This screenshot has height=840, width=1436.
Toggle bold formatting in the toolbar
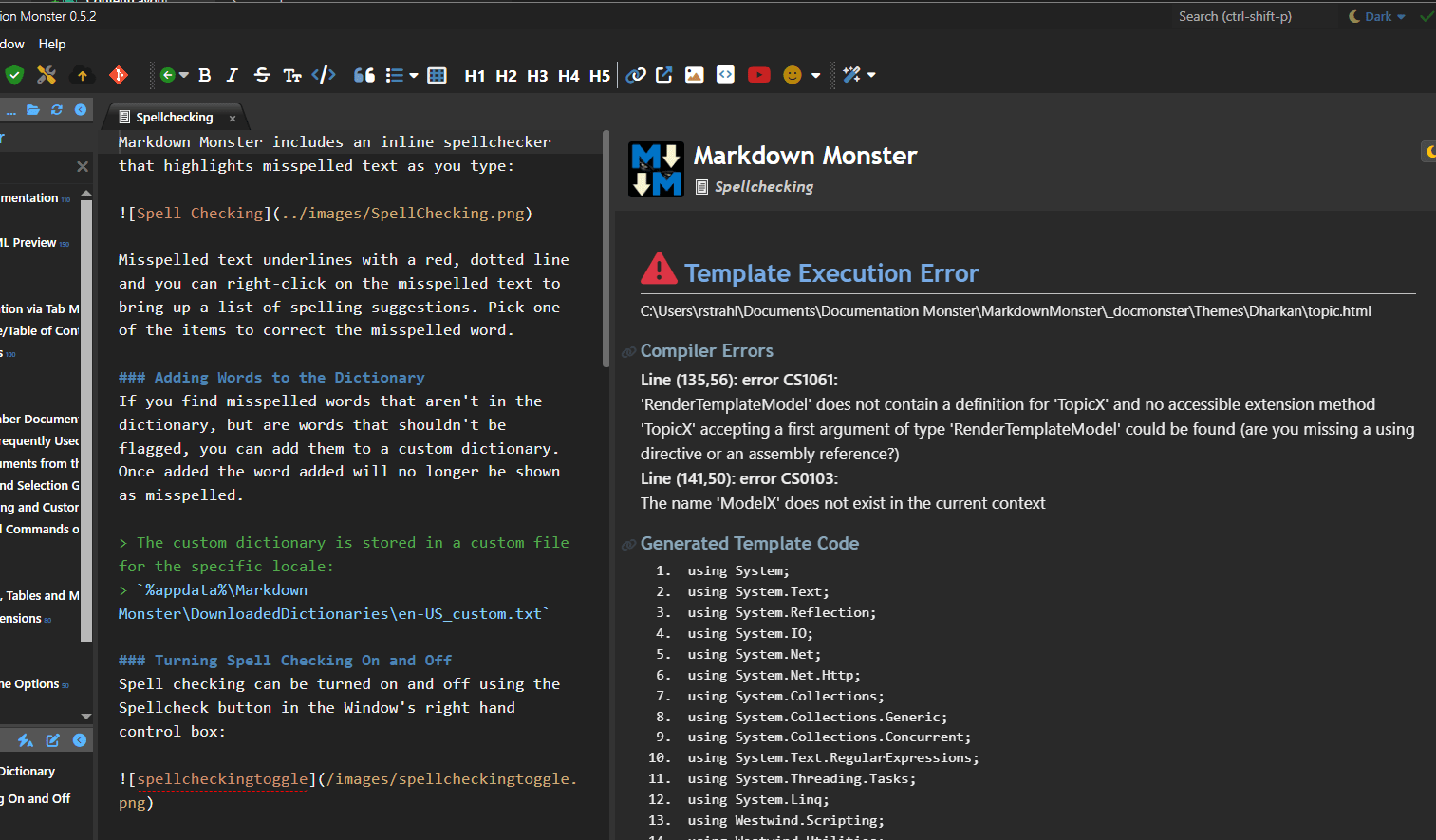pyautogui.click(x=204, y=75)
